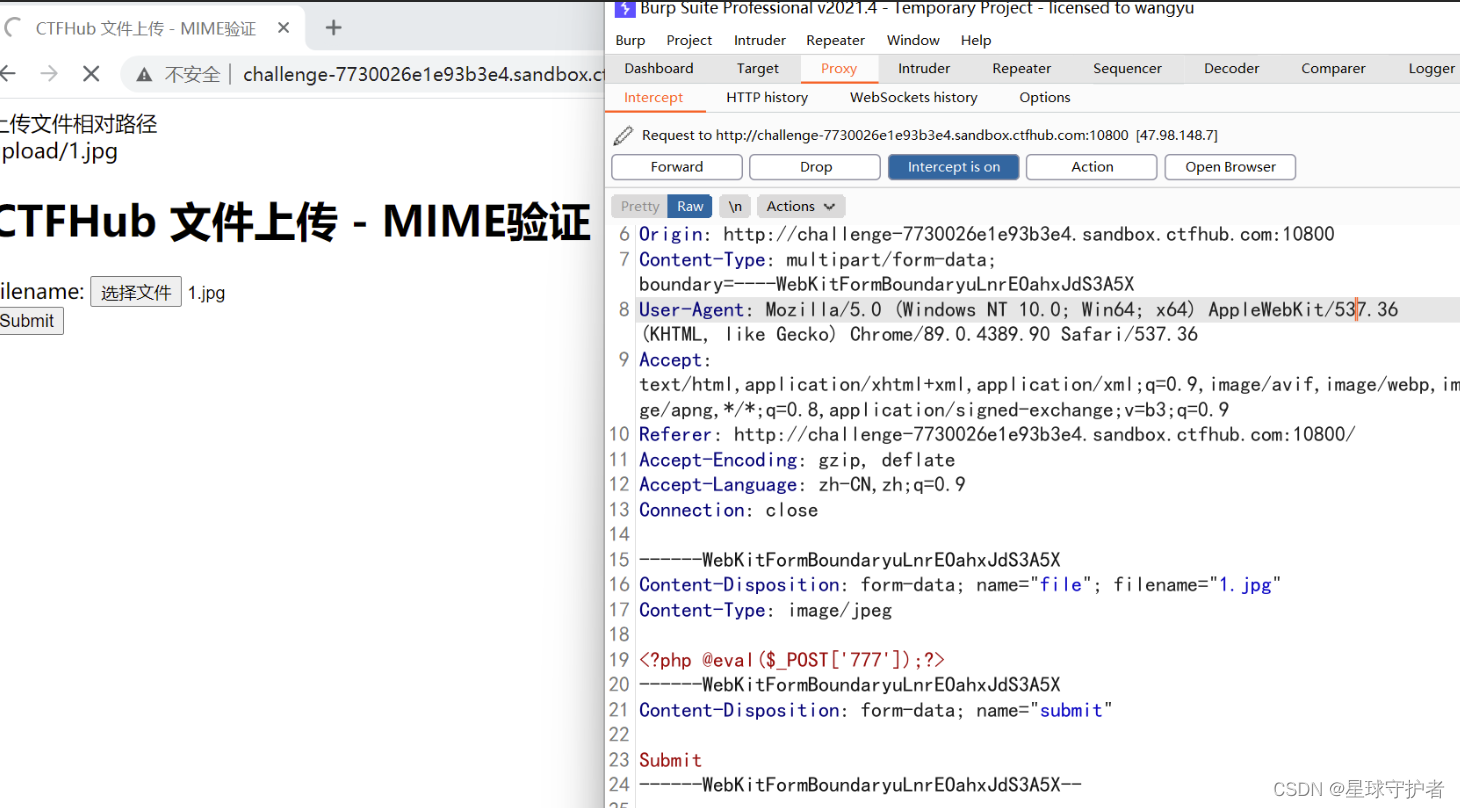
Task: Open the HTTP history sub-tab
Action: coord(767,97)
